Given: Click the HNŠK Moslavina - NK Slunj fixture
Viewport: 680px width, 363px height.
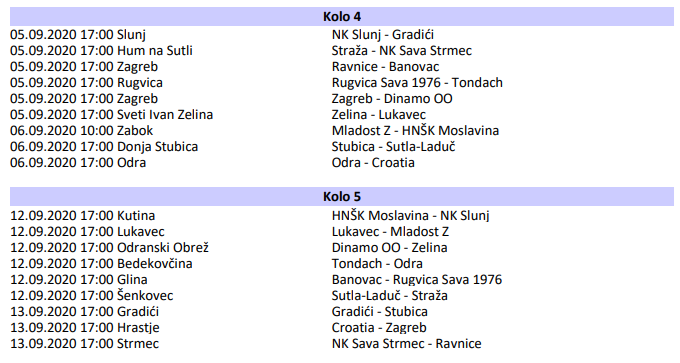Looking at the screenshot, I should tap(410, 216).
